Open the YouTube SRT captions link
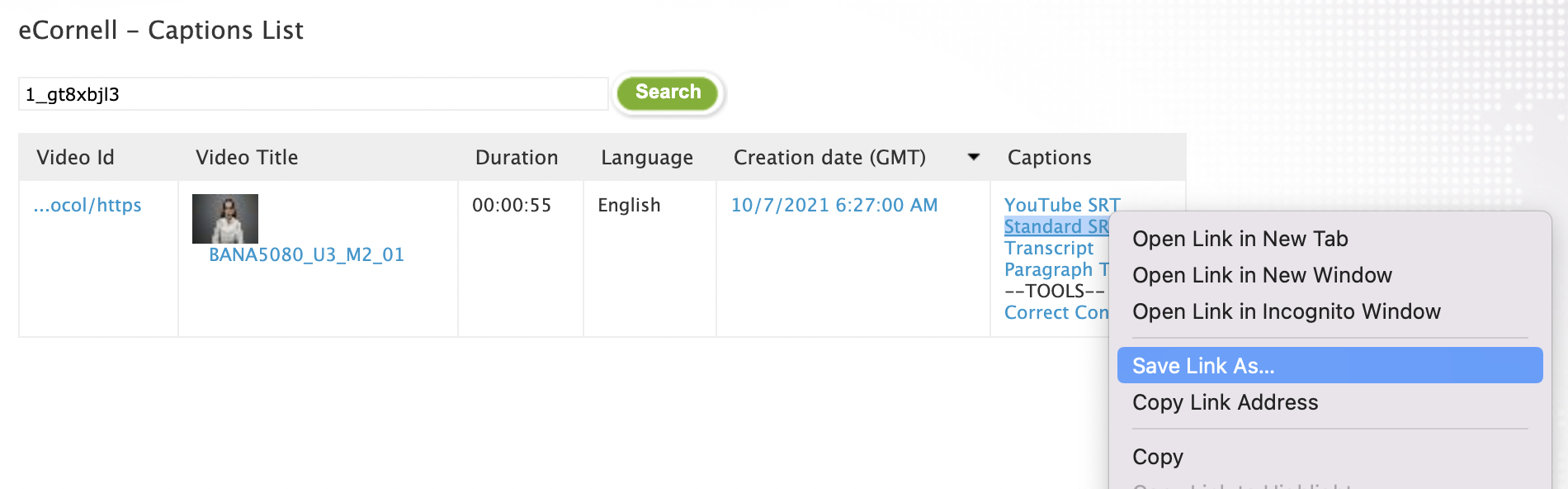The image size is (1568, 489). click(1062, 205)
